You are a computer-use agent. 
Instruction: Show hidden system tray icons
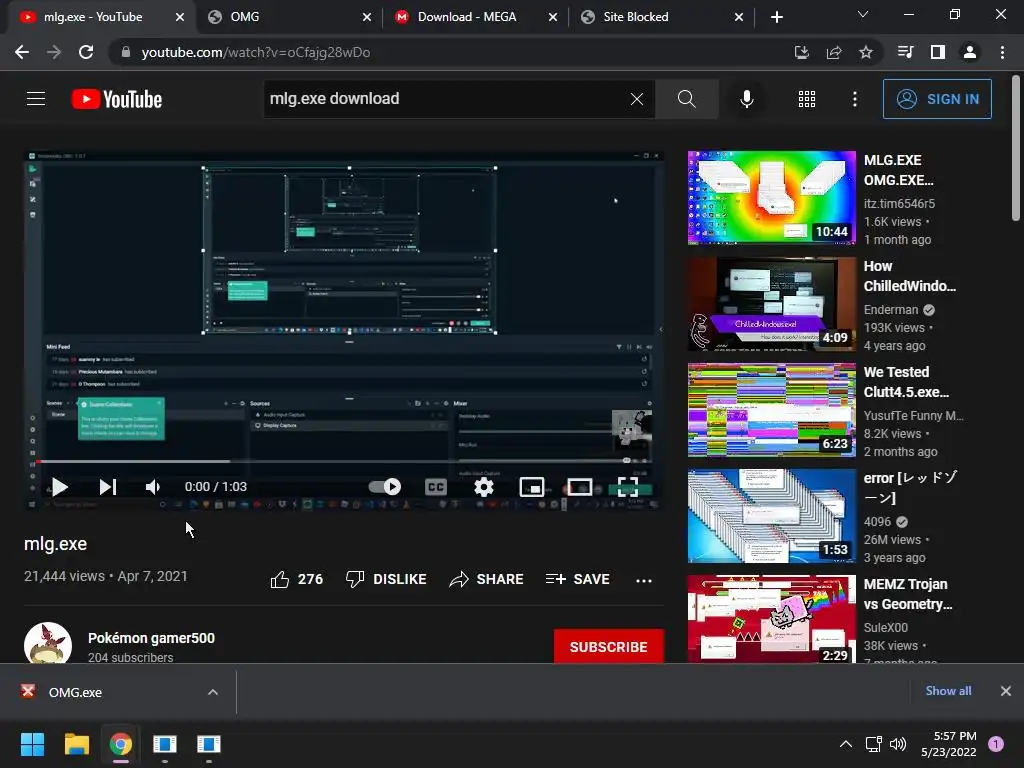(x=846, y=744)
